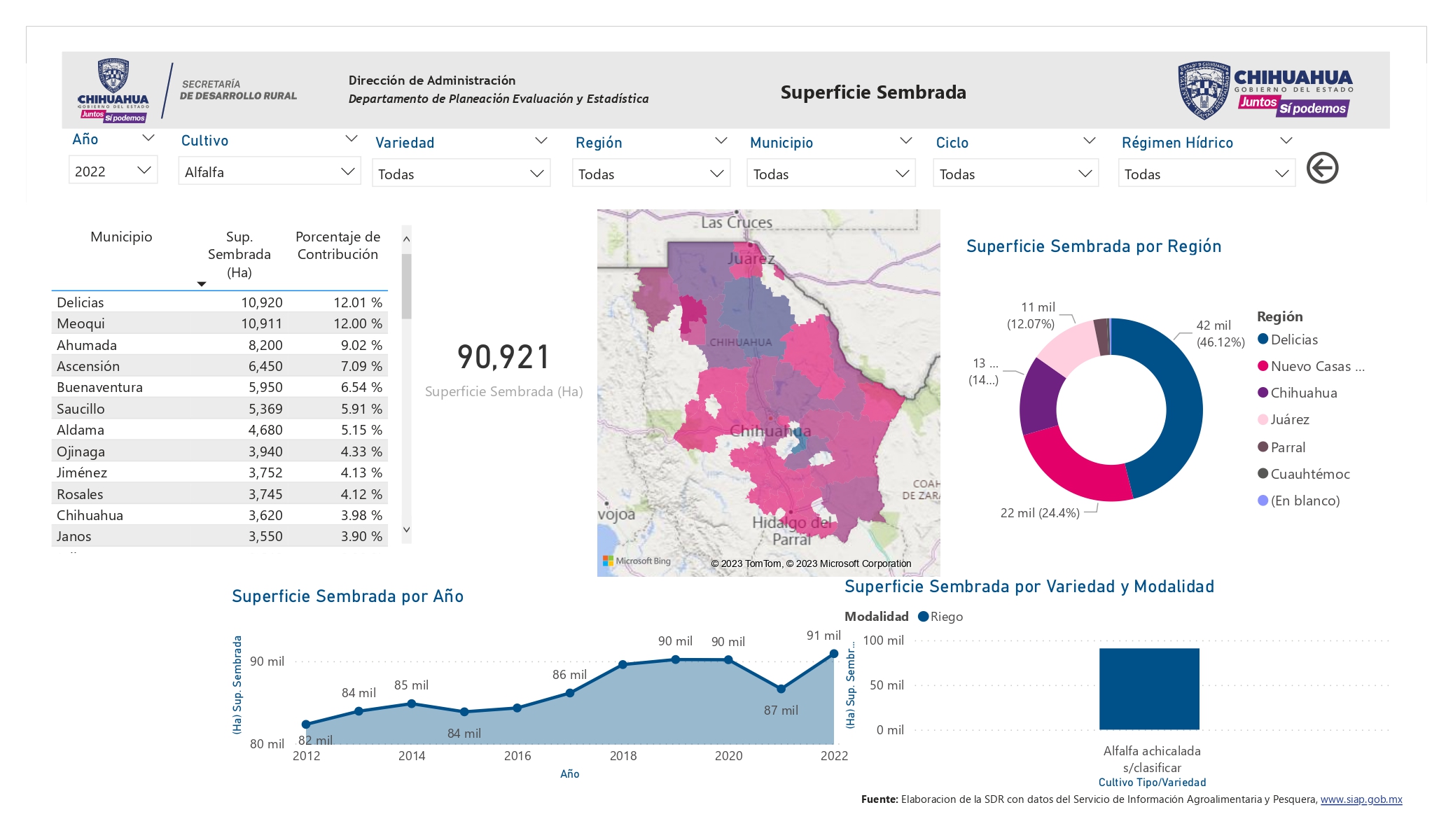The height and width of the screenshot is (840, 1453).
Task: Sort by Porcentaje de Contribución header
Action: pyautogui.click(x=338, y=245)
